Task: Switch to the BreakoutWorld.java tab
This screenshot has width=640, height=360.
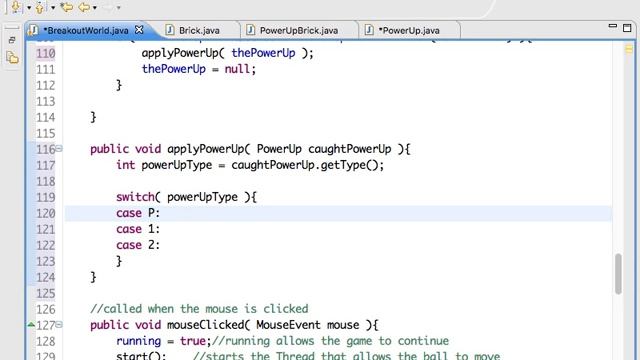Action: tap(86, 30)
